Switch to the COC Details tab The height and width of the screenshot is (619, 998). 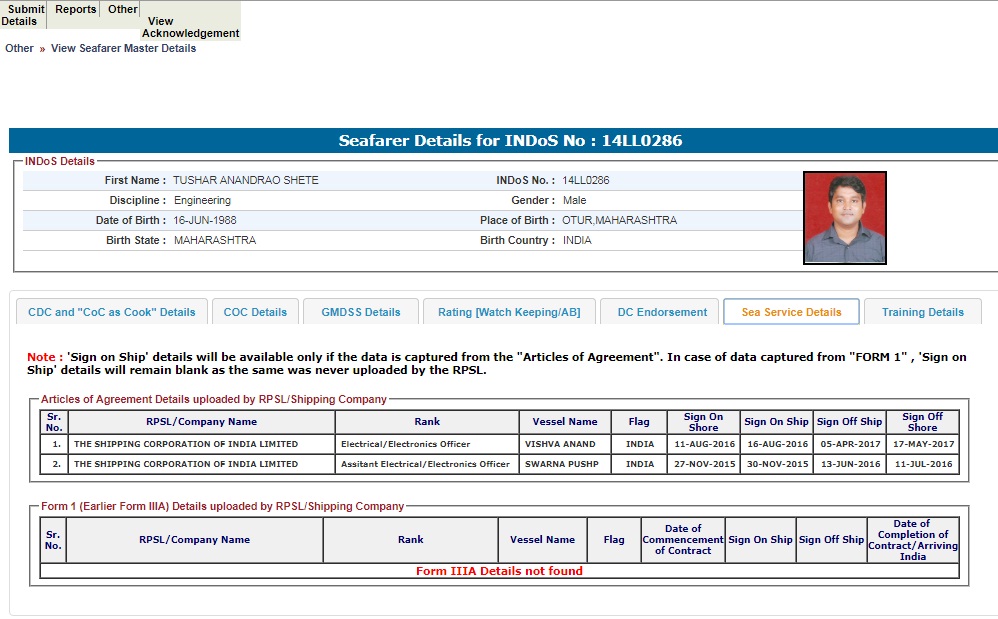click(x=255, y=312)
